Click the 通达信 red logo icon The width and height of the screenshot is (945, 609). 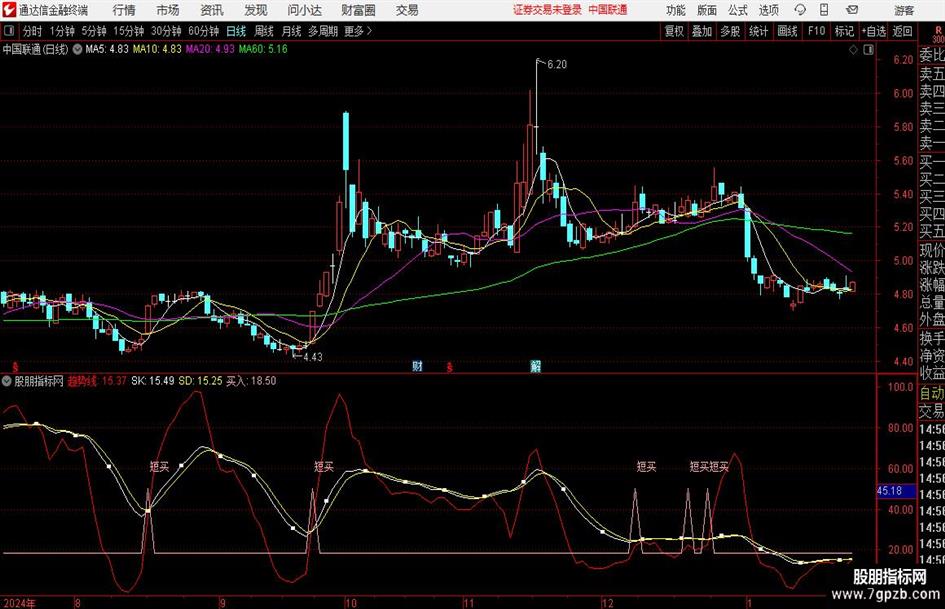(x=9, y=10)
